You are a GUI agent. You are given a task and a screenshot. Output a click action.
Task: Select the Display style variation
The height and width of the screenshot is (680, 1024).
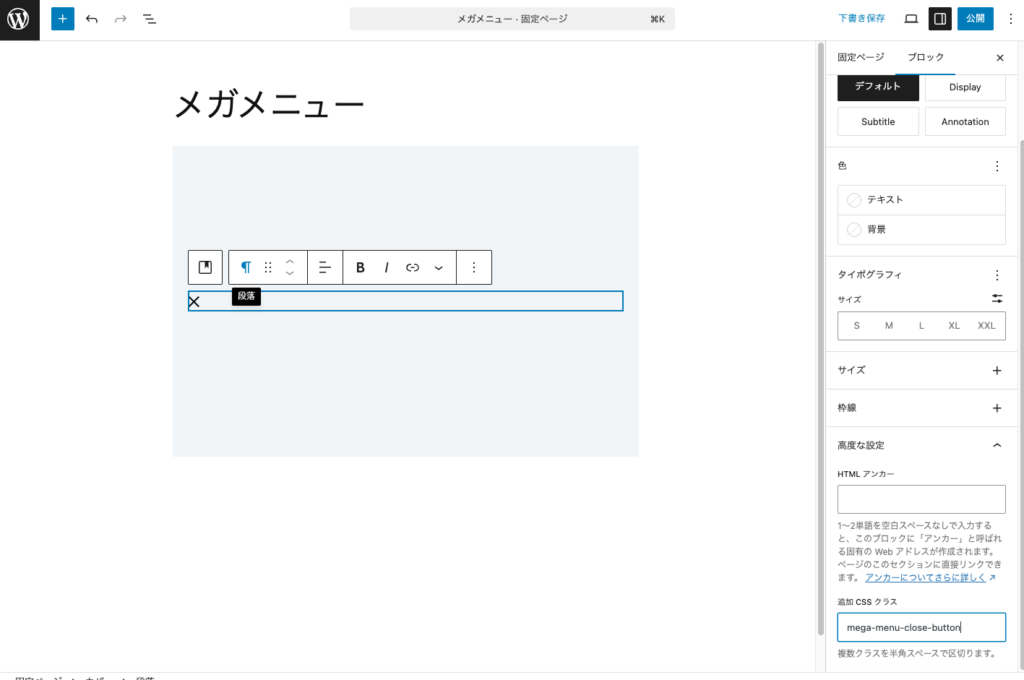964,87
